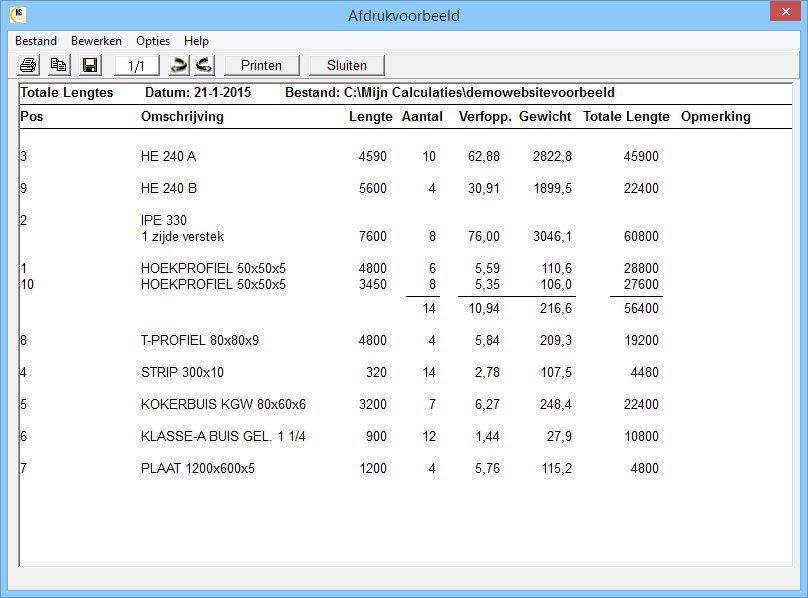Image resolution: width=808 pixels, height=598 pixels.
Task: Click the Gewicht column header
Action: [545, 116]
